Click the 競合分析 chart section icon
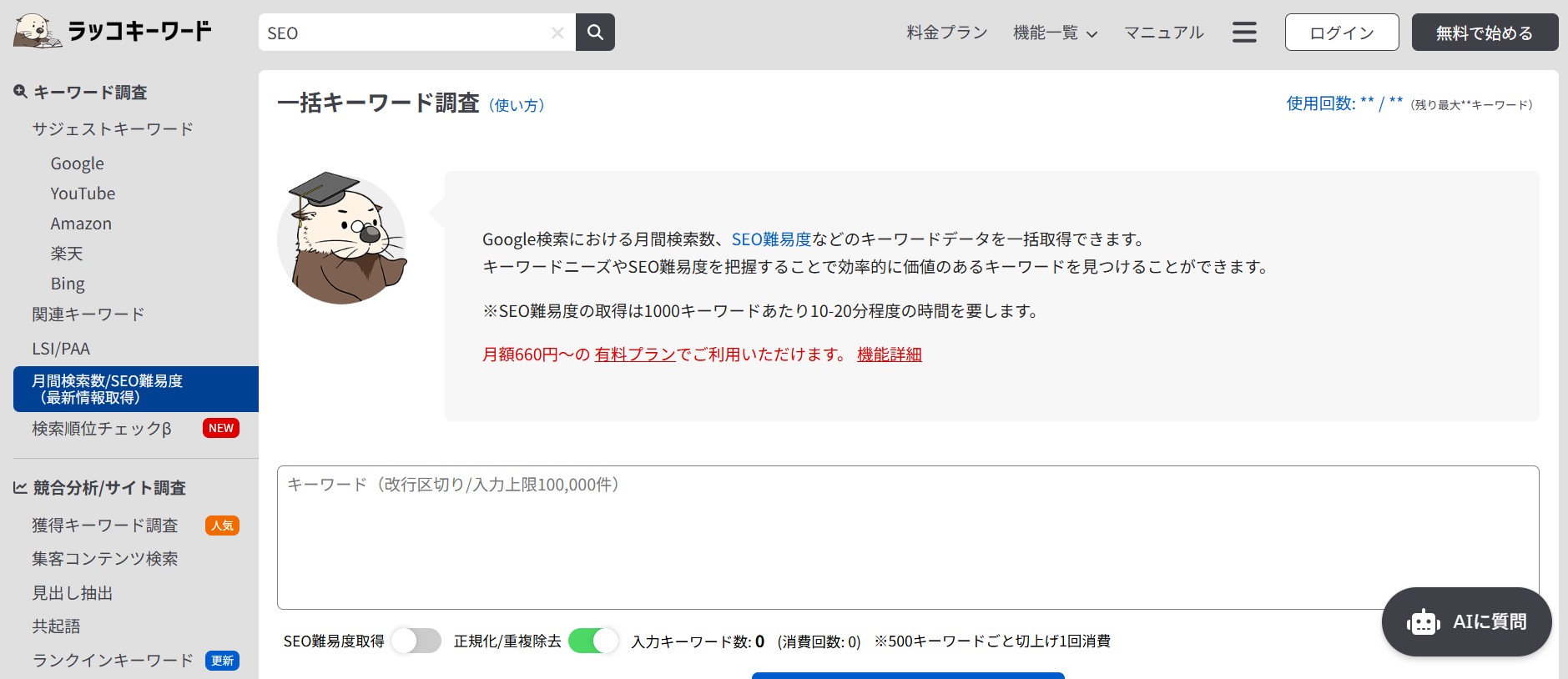Image resolution: width=1568 pixels, height=679 pixels. click(20, 488)
